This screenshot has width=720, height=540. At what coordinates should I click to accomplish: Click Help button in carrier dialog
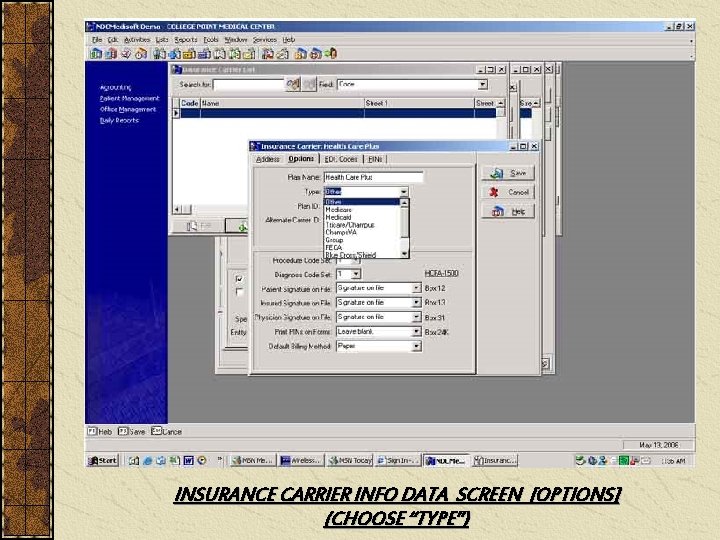[x=508, y=212]
